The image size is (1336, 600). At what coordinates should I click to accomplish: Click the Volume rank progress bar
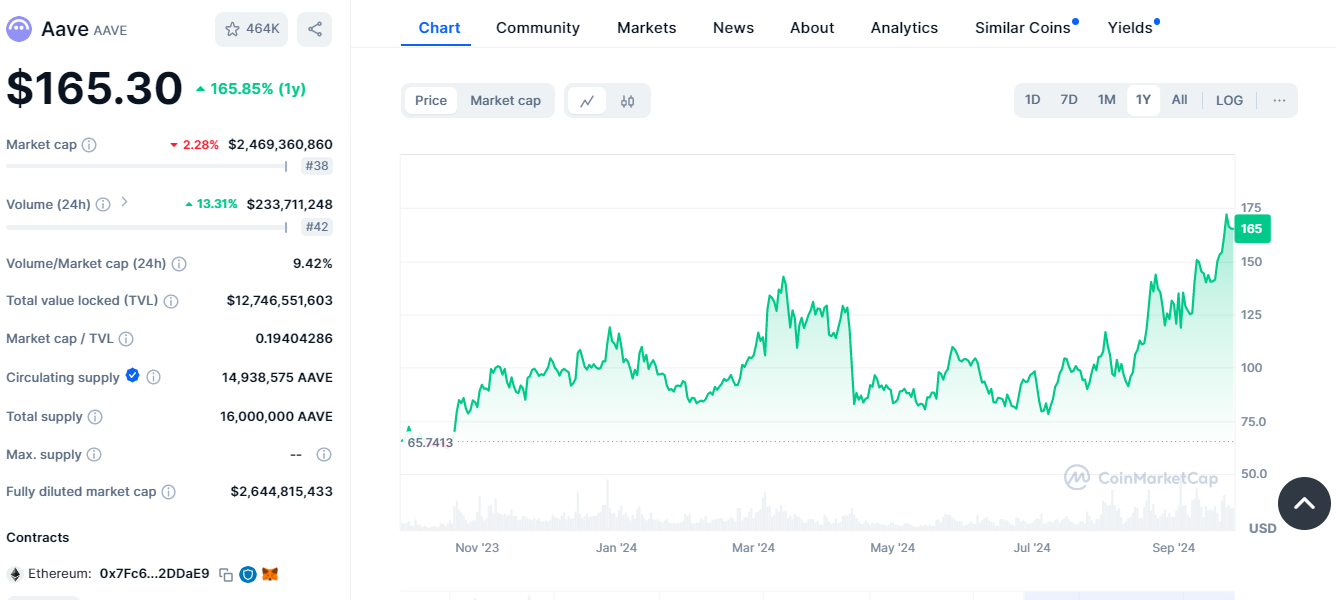(x=147, y=226)
